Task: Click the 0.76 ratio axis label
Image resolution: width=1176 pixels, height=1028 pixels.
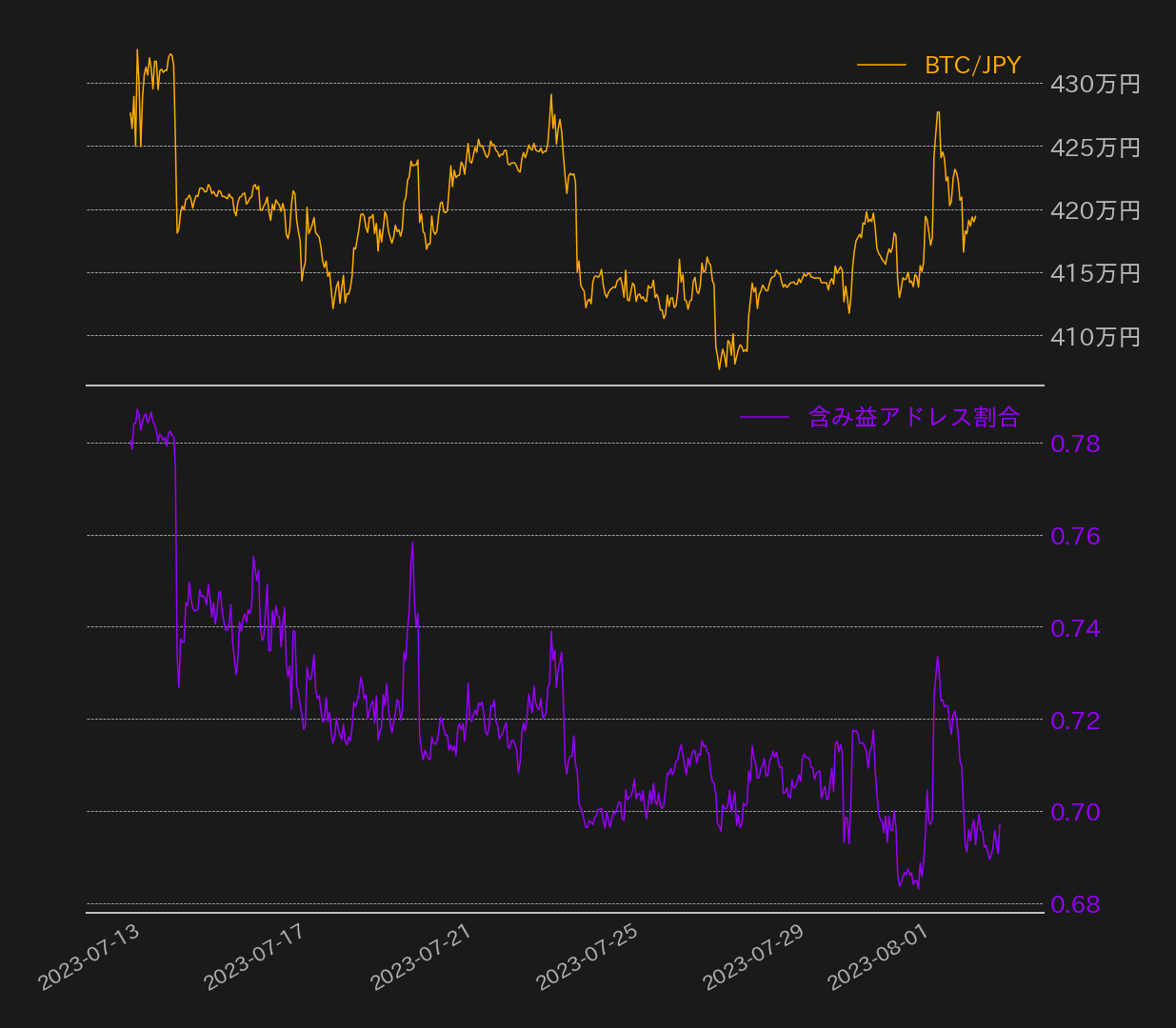Action: 1075,536
